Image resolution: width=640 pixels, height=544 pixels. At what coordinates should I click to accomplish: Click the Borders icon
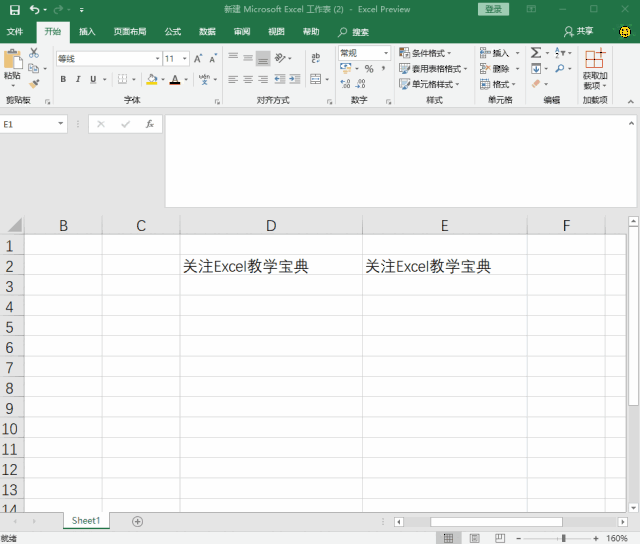click(x=122, y=79)
